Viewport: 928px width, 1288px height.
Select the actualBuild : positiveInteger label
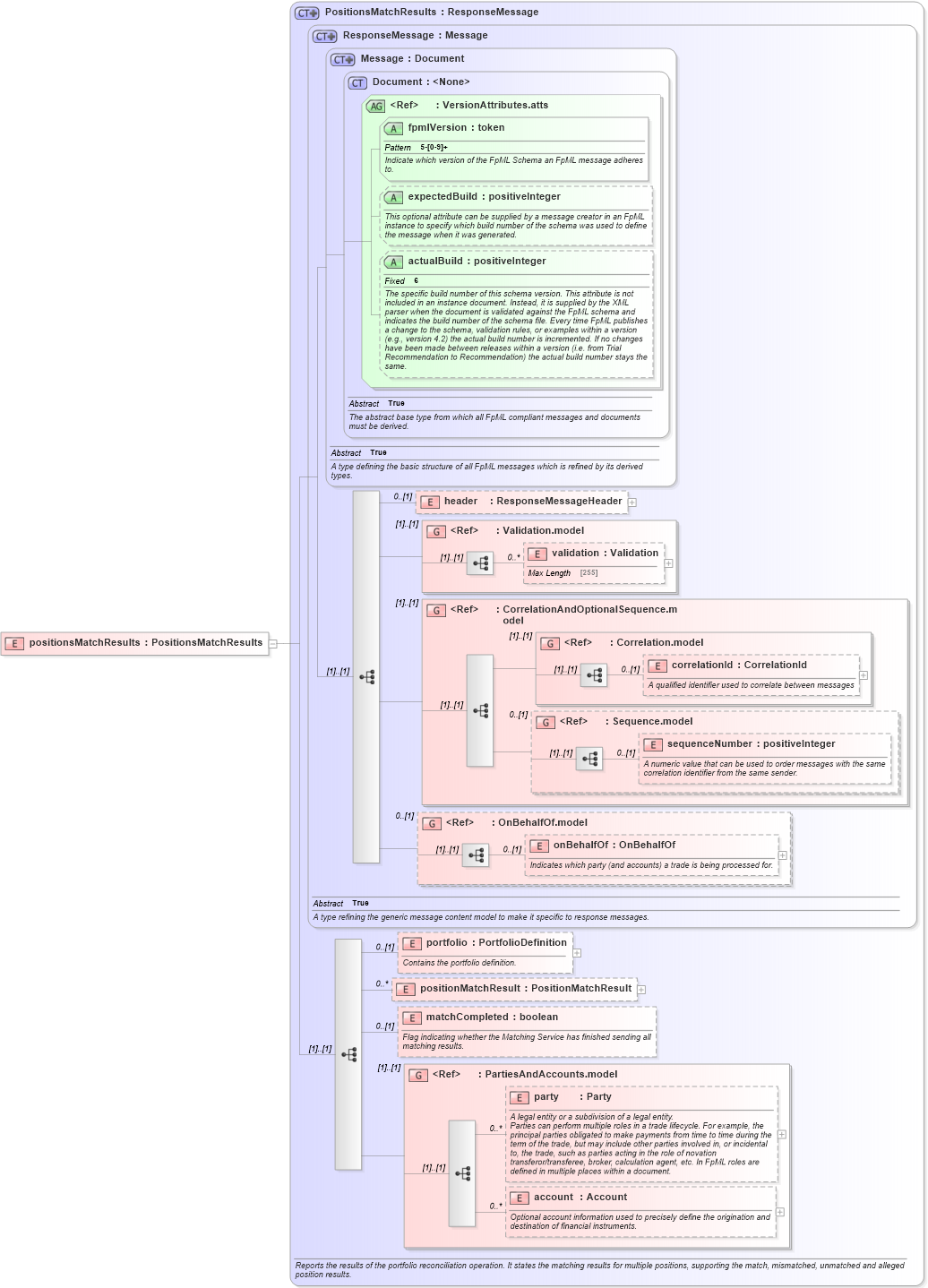click(477, 262)
